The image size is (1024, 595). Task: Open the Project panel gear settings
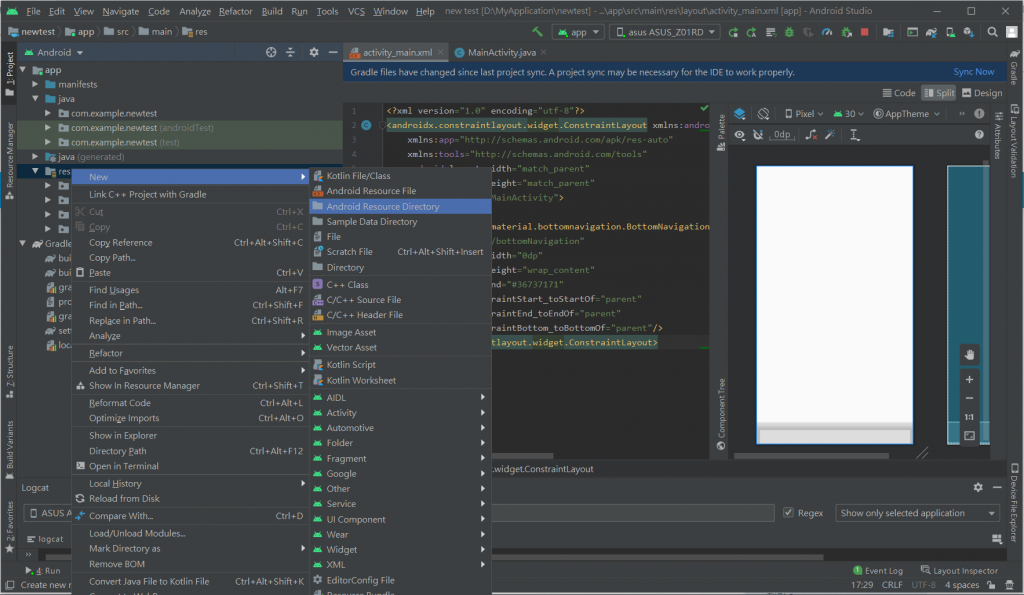313,52
